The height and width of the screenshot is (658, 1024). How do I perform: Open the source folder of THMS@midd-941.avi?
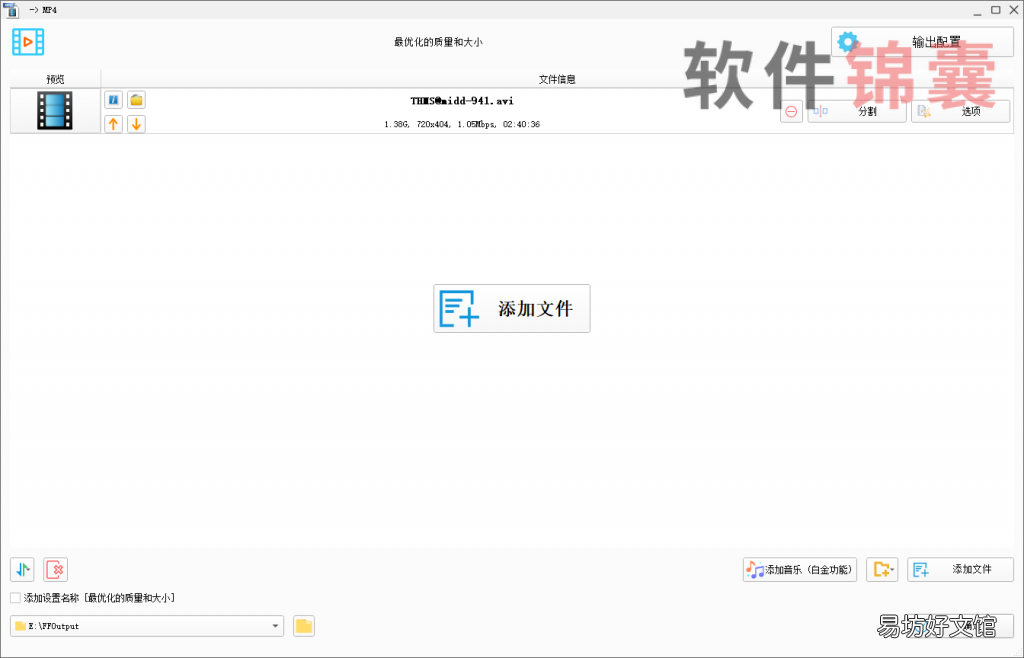click(136, 100)
